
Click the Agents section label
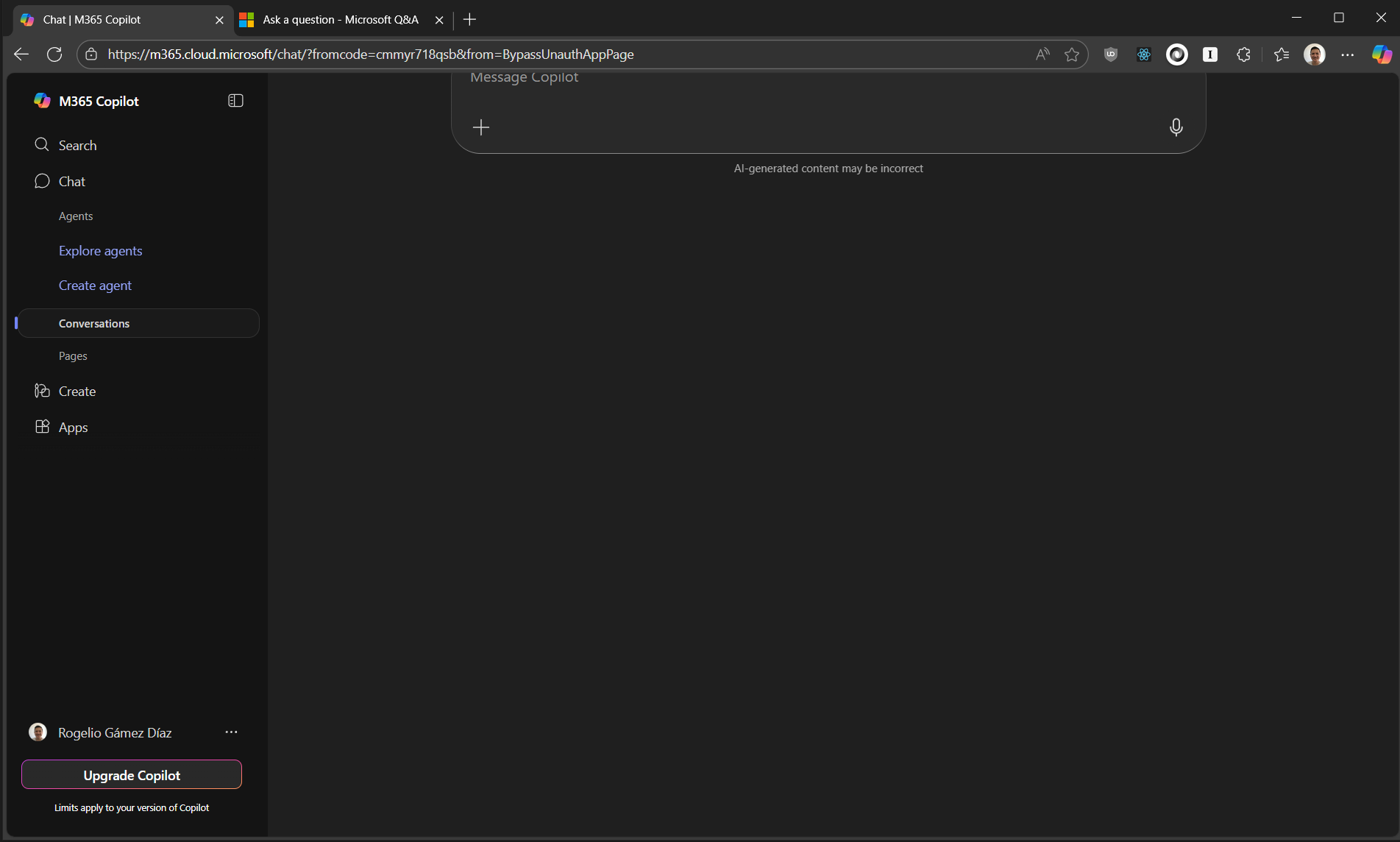pyautogui.click(x=76, y=216)
